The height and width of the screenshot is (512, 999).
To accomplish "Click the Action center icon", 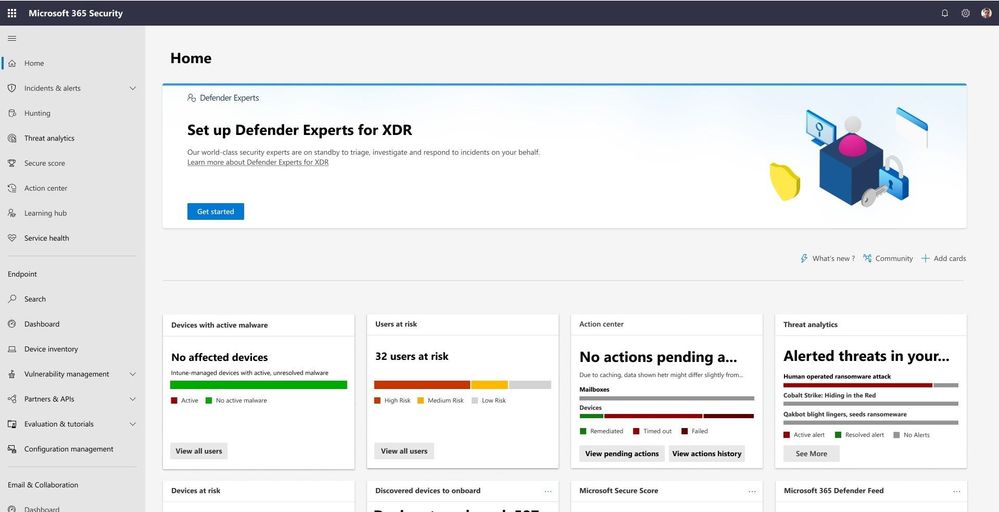I will pyautogui.click(x=12, y=188).
